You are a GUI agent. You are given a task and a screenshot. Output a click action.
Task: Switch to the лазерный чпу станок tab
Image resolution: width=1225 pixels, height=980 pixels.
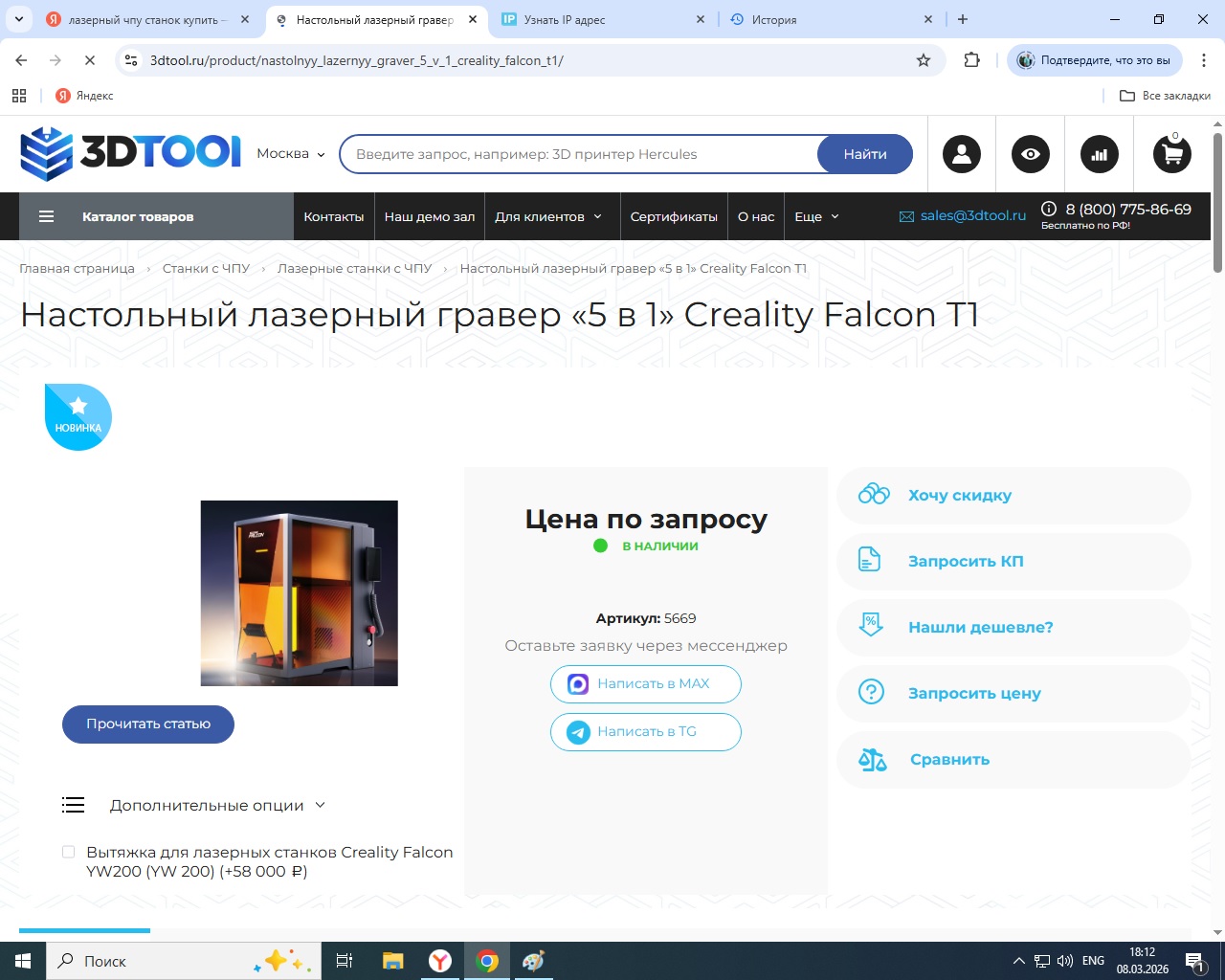tap(148, 19)
